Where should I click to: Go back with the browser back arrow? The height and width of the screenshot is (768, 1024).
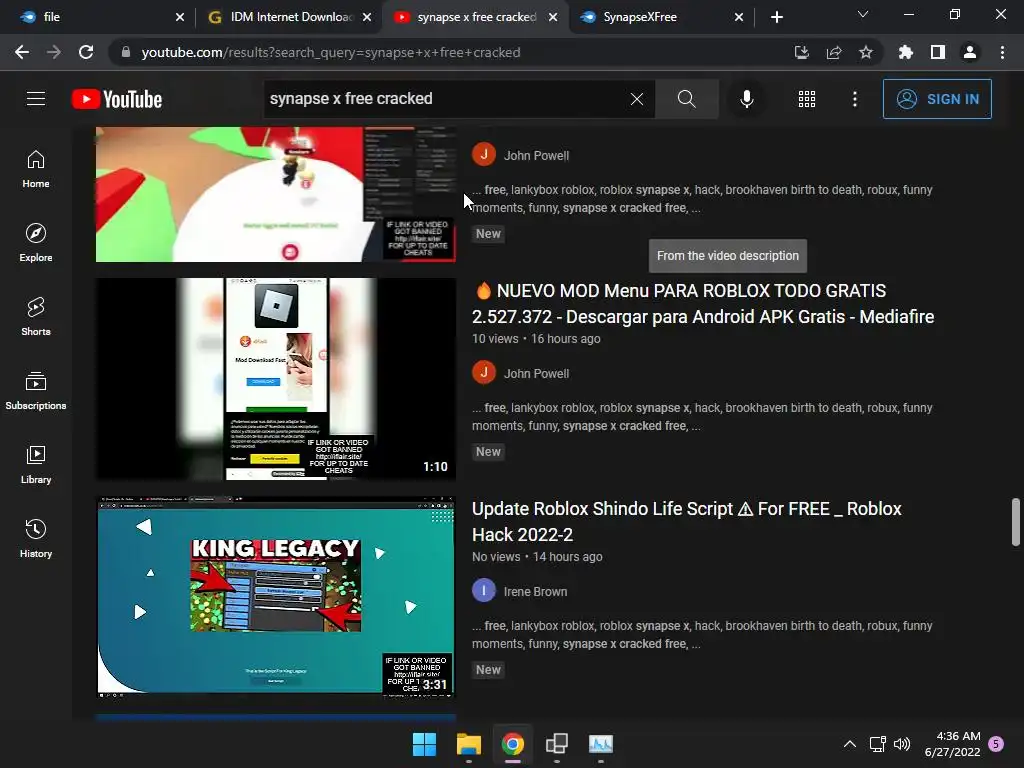pos(22,52)
